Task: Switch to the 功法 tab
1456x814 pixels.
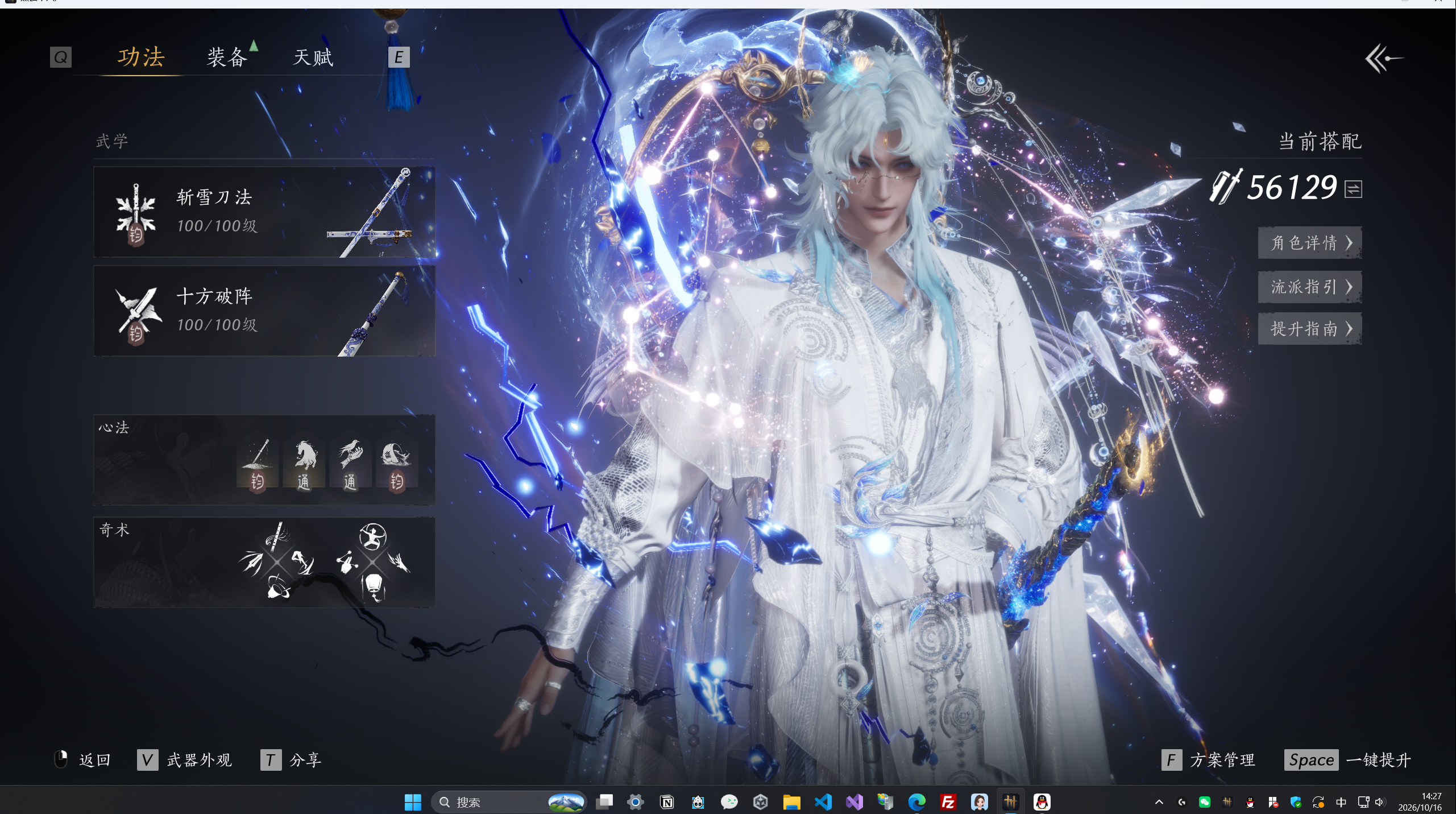Action: coord(141,57)
